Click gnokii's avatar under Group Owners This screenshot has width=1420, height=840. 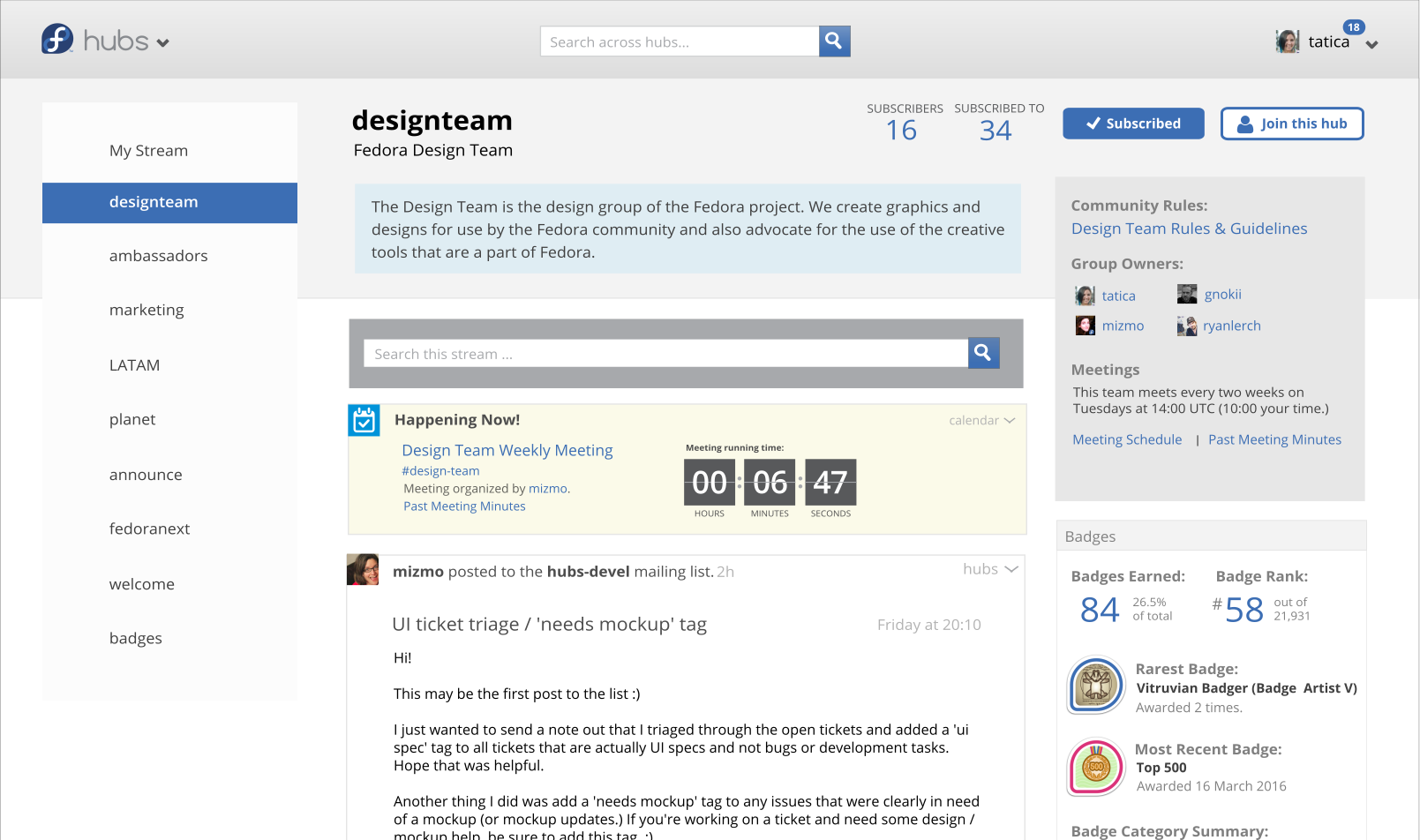[1187, 294]
